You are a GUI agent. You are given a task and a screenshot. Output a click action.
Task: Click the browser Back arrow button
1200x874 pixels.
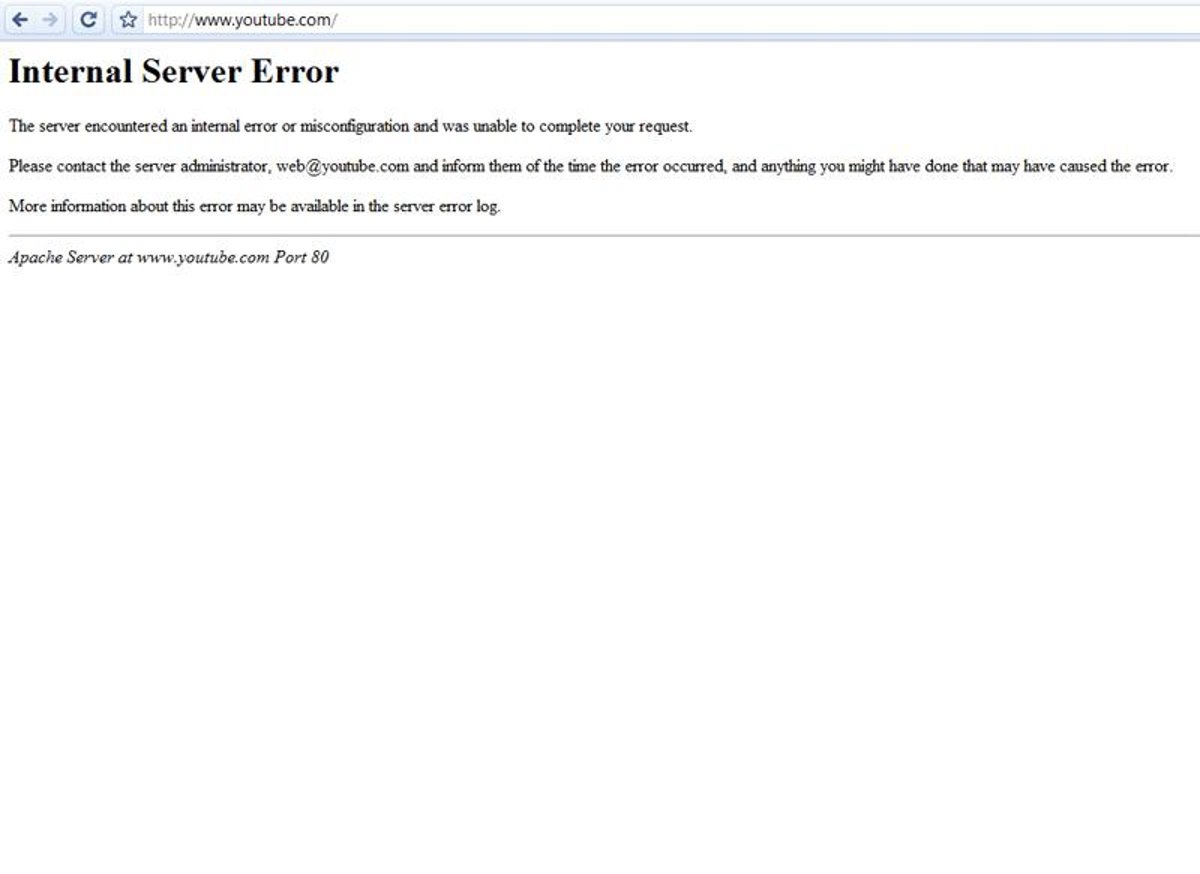(x=20, y=19)
